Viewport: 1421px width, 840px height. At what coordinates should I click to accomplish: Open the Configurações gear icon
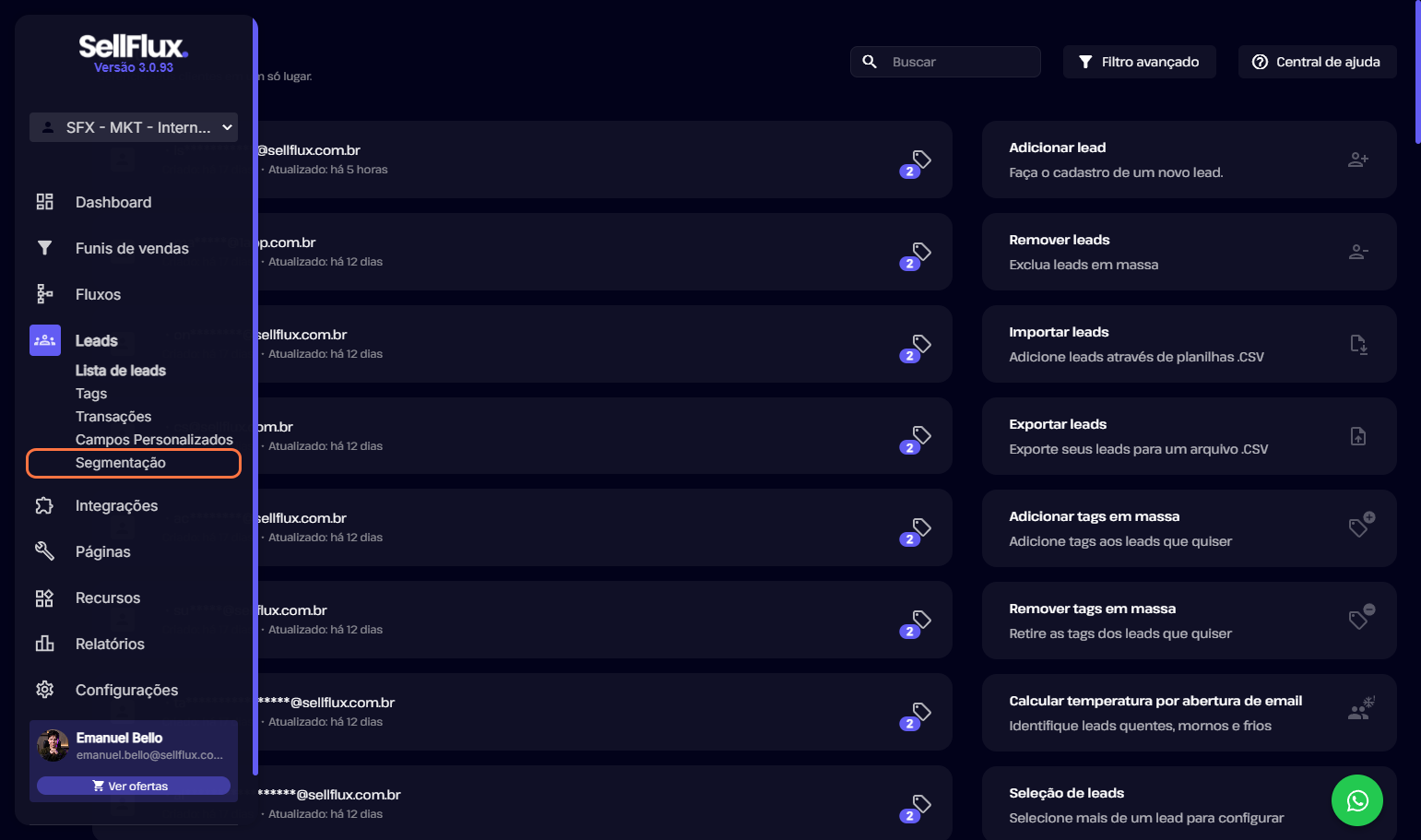44,690
